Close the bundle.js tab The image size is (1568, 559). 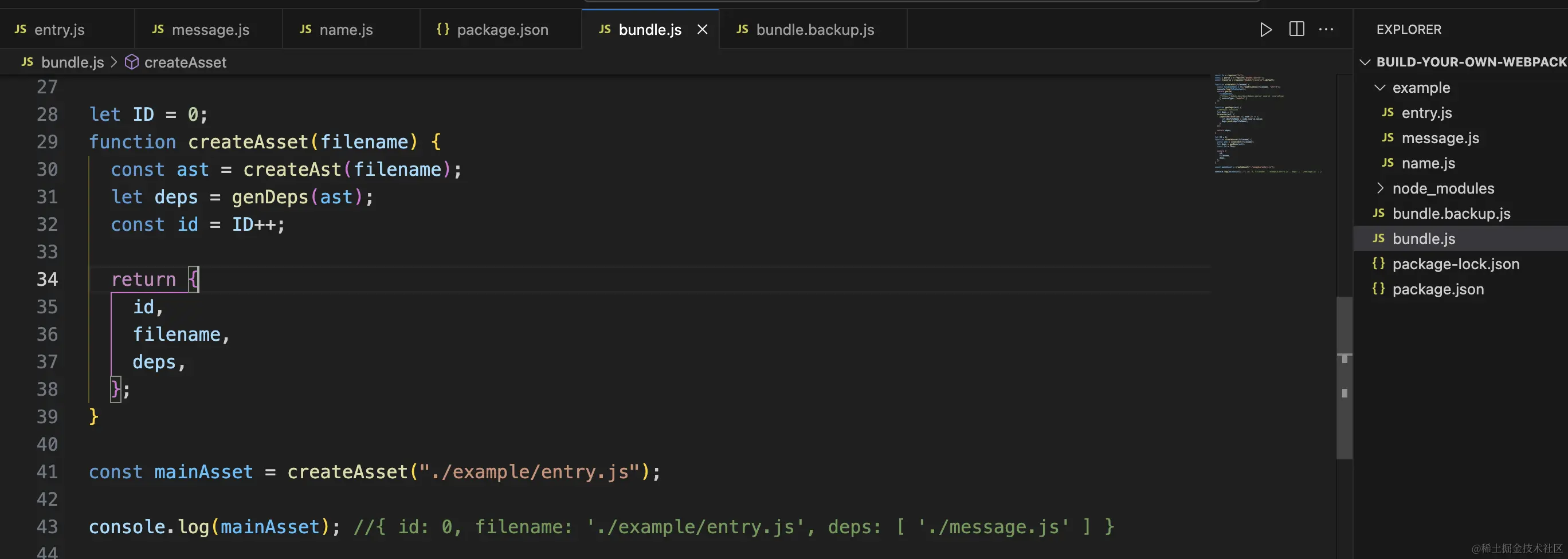[x=703, y=29]
